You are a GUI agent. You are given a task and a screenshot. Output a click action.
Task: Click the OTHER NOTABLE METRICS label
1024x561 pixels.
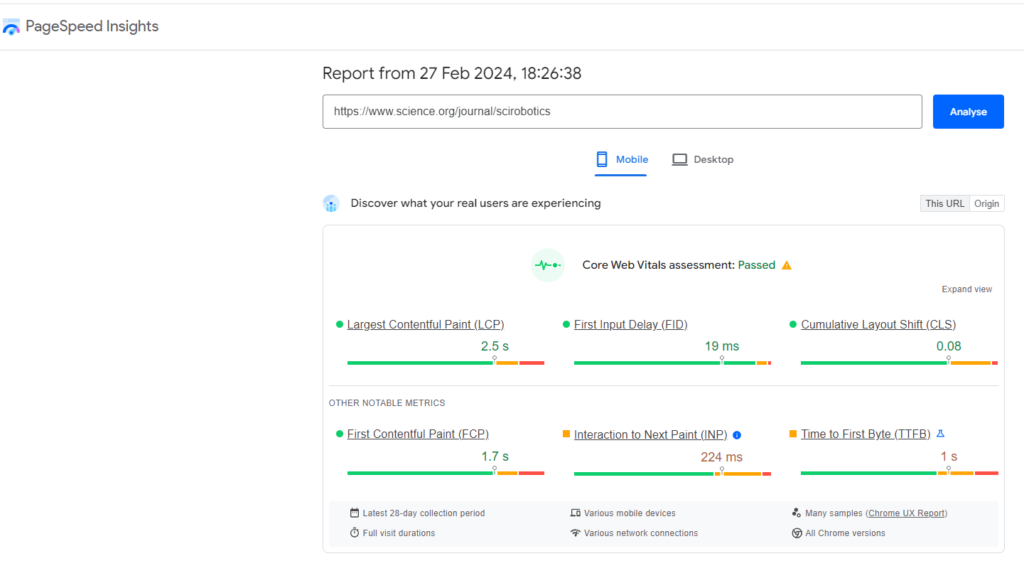pyautogui.click(x=387, y=403)
